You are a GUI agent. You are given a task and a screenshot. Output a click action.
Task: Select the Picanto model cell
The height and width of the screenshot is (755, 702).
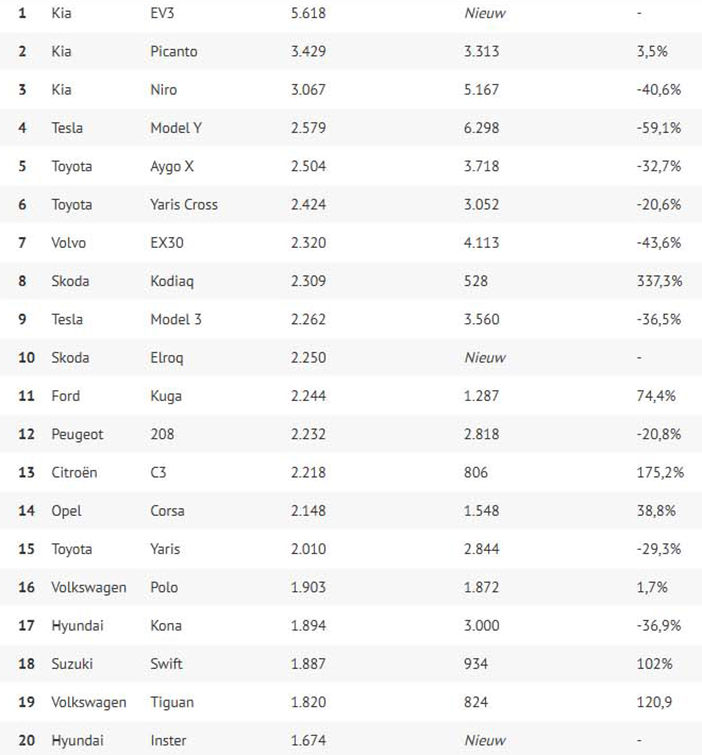tap(174, 51)
